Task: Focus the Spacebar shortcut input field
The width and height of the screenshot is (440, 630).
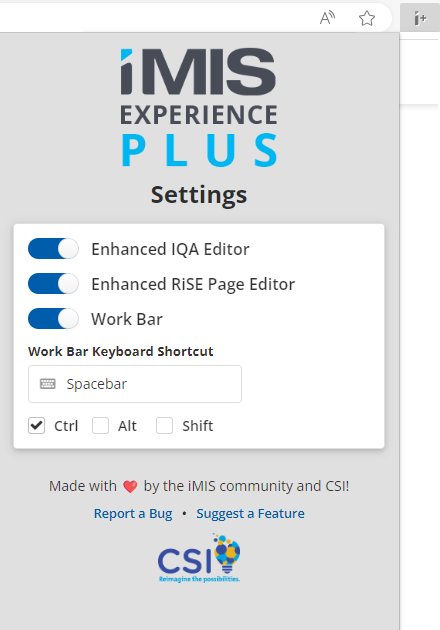Action: click(135, 384)
